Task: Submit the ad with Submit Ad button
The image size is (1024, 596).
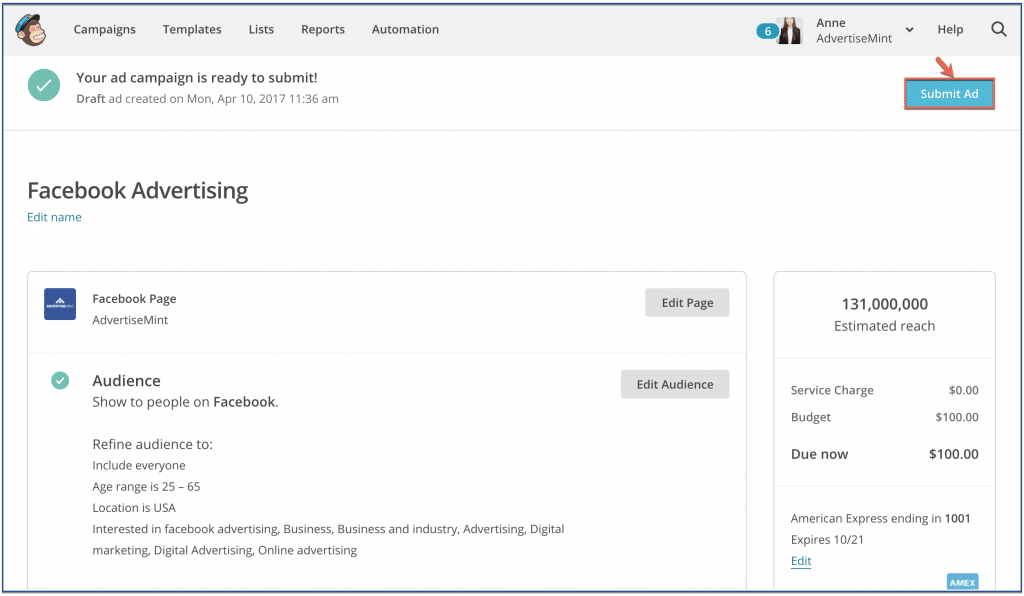Action: pos(949,94)
